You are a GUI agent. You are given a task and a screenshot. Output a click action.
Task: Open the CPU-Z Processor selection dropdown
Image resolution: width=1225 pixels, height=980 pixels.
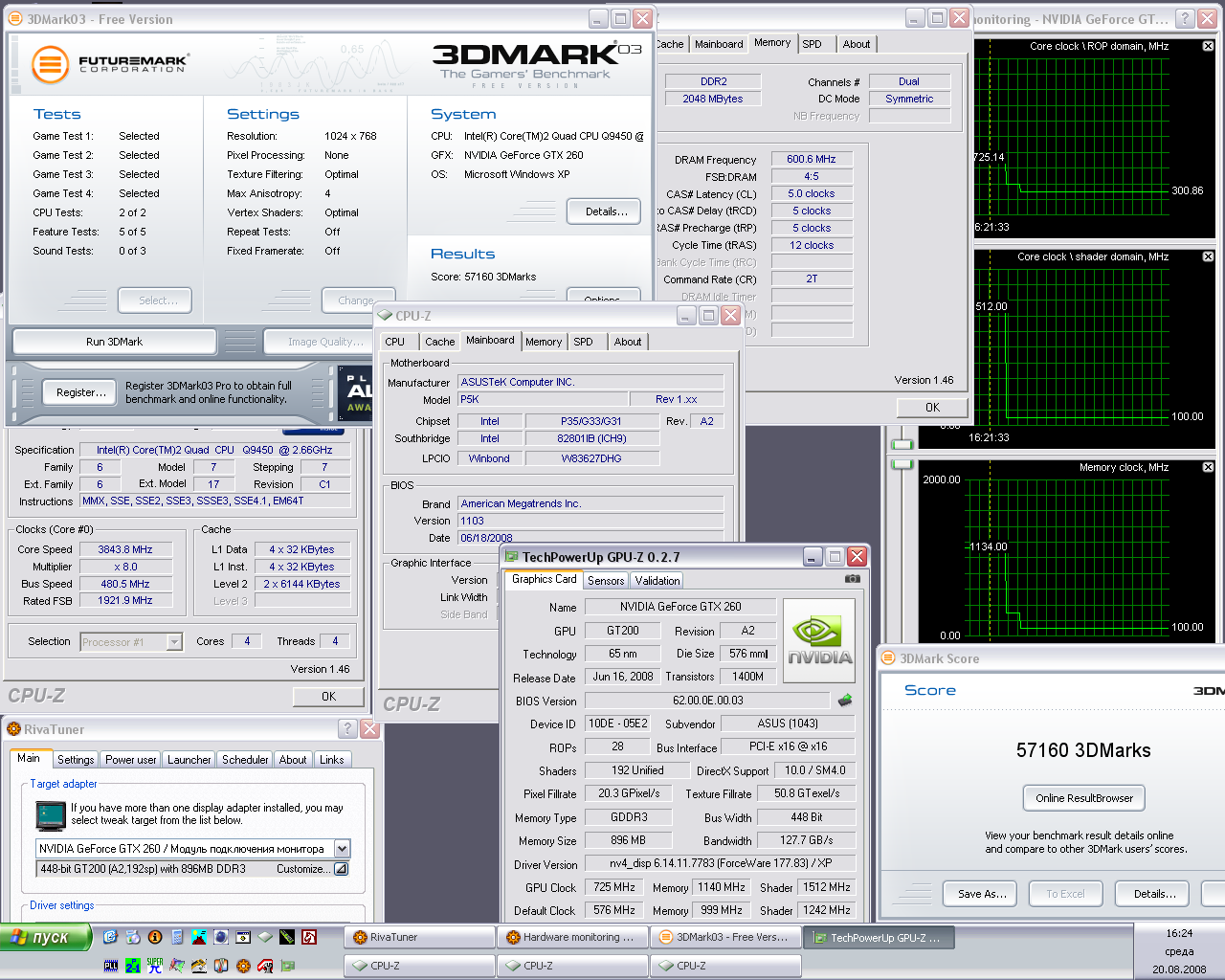(x=174, y=642)
